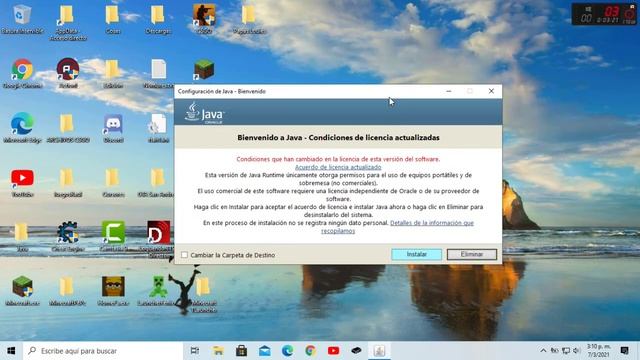Open the volume control in the system tray
The image size is (640, 360).
576,351
